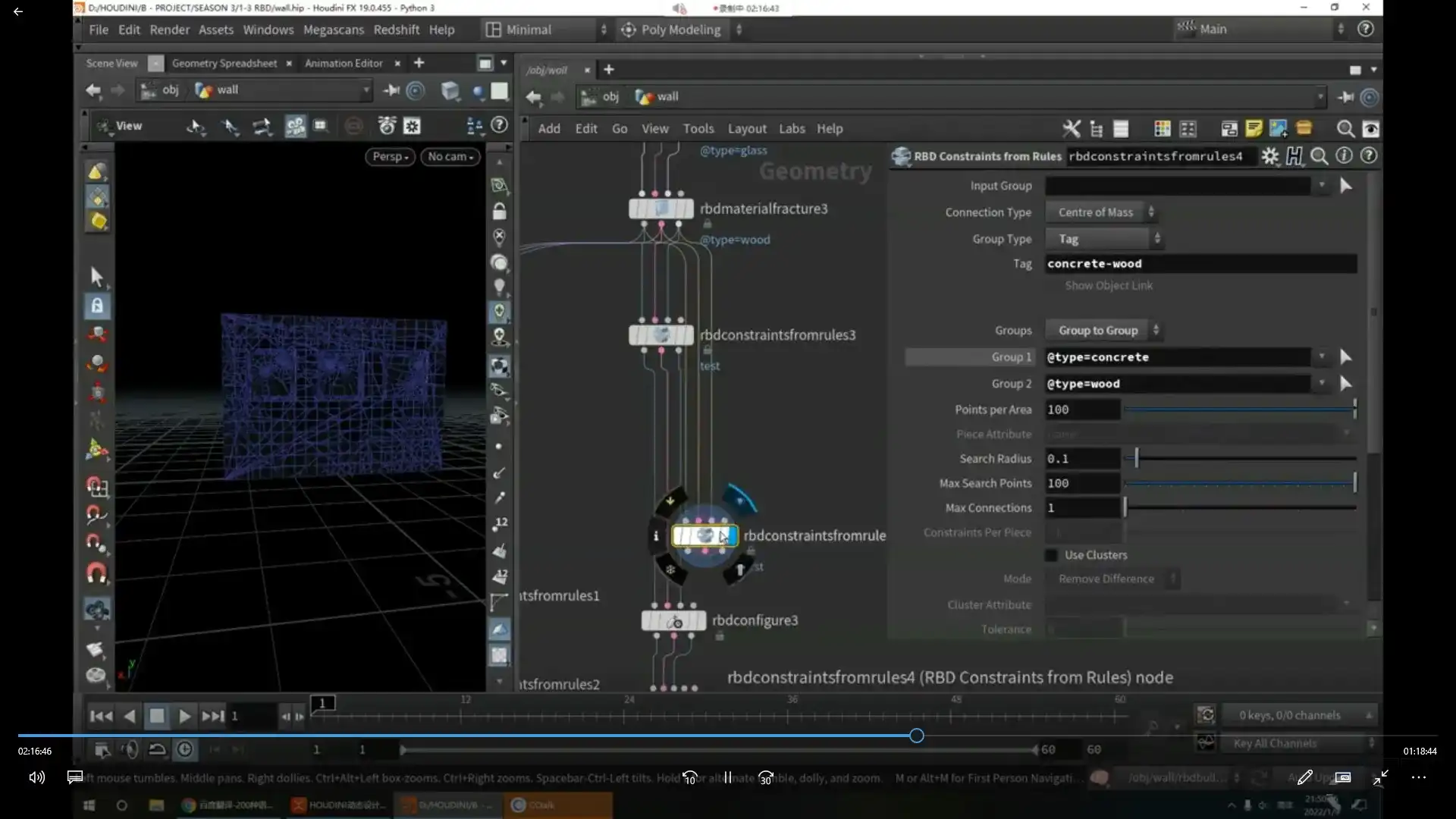Click the No cam button
The width and height of the screenshot is (1456, 819).
450,156
